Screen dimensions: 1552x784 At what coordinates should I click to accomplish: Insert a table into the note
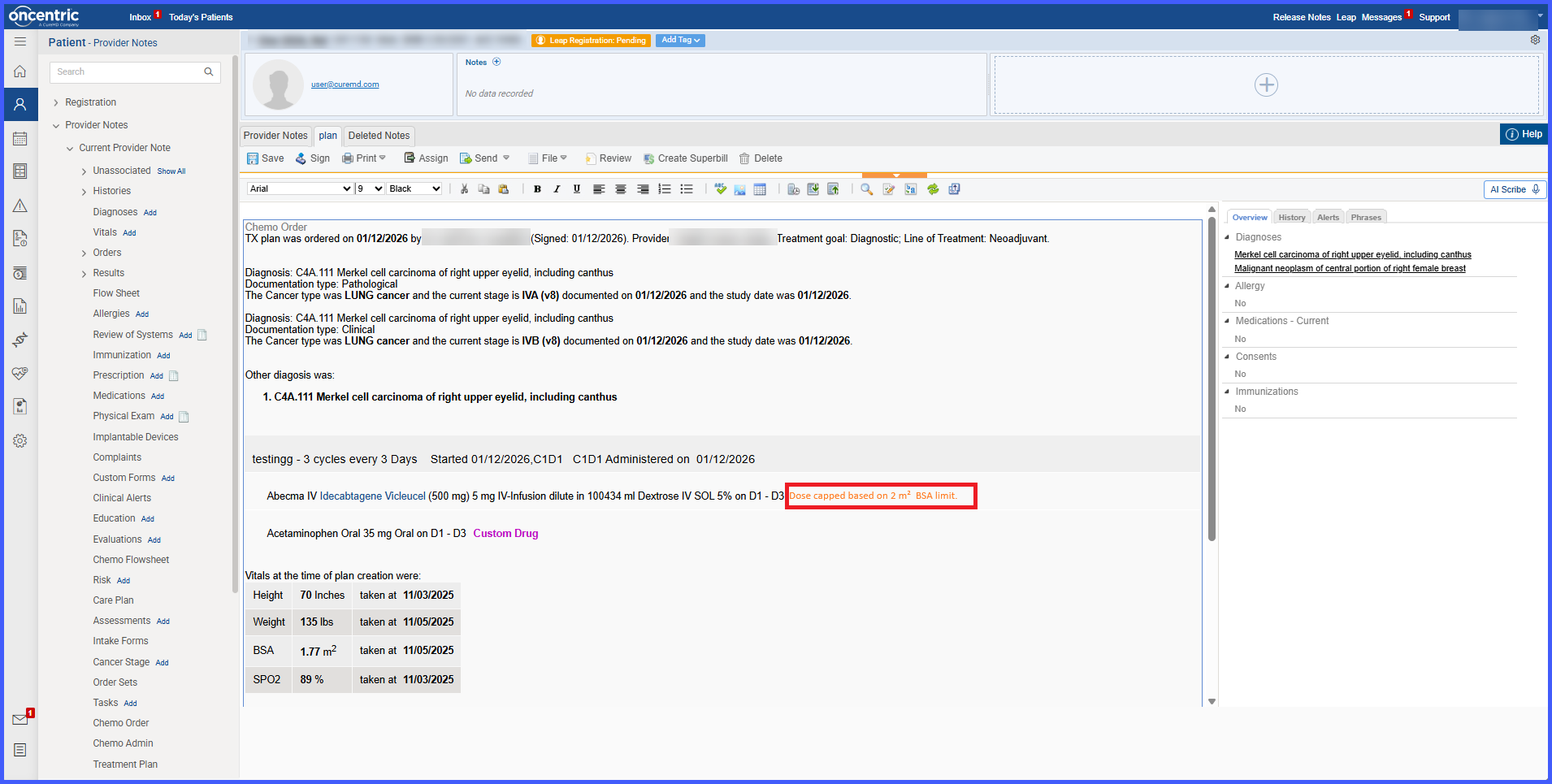(760, 189)
